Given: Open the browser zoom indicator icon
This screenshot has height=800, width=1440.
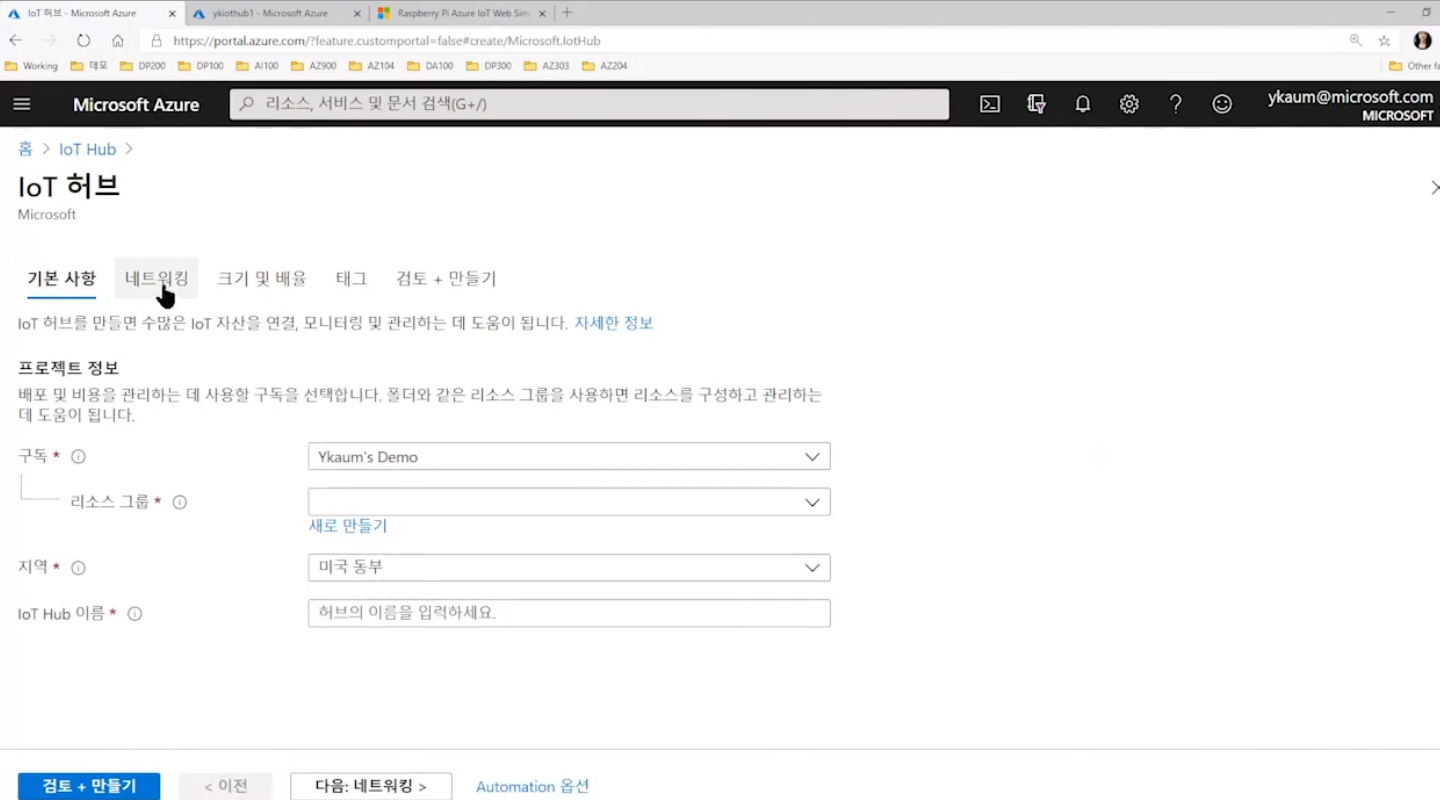Looking at the screenshot, I should click(x=1356, y=41).
